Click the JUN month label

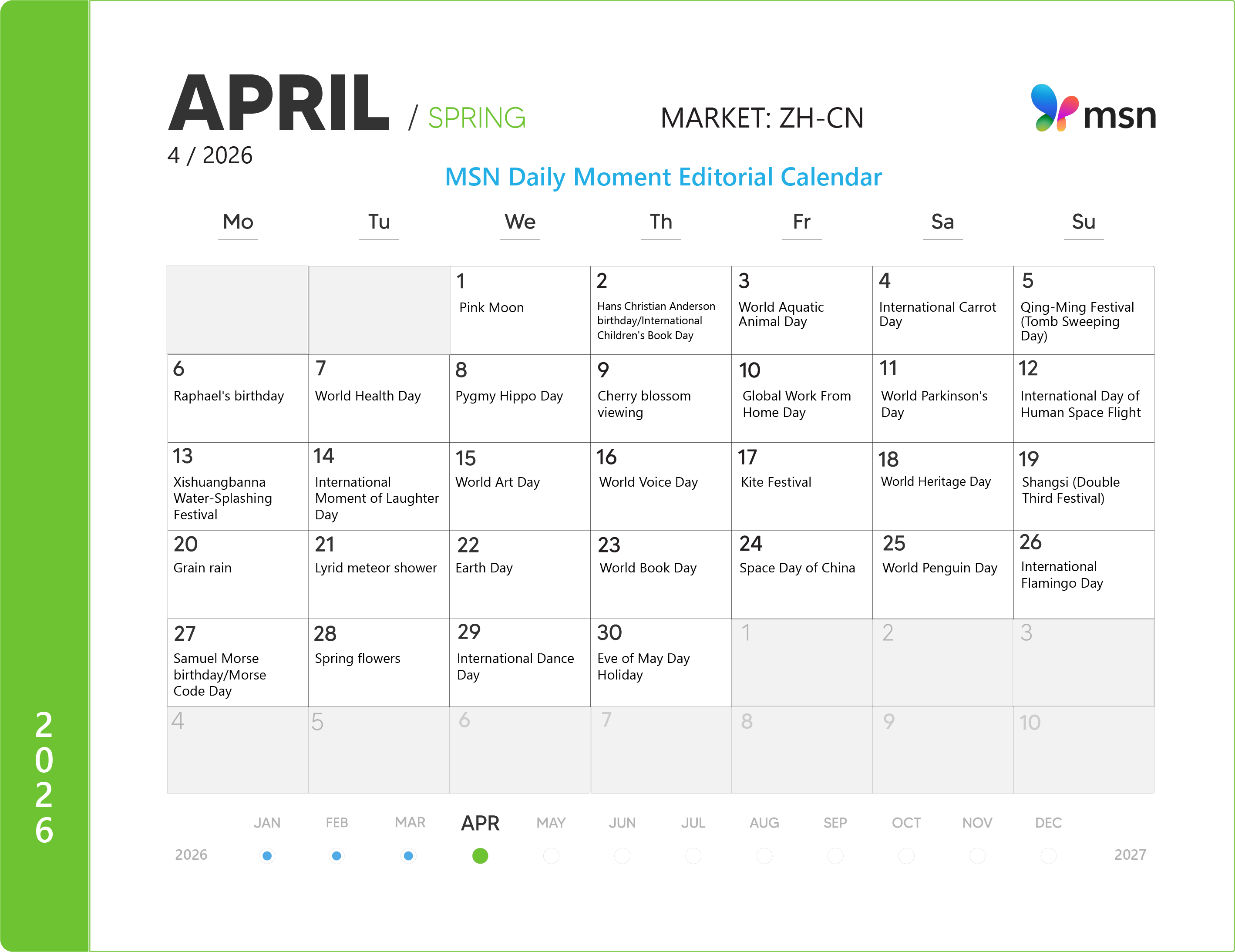[x=622, y=823]
